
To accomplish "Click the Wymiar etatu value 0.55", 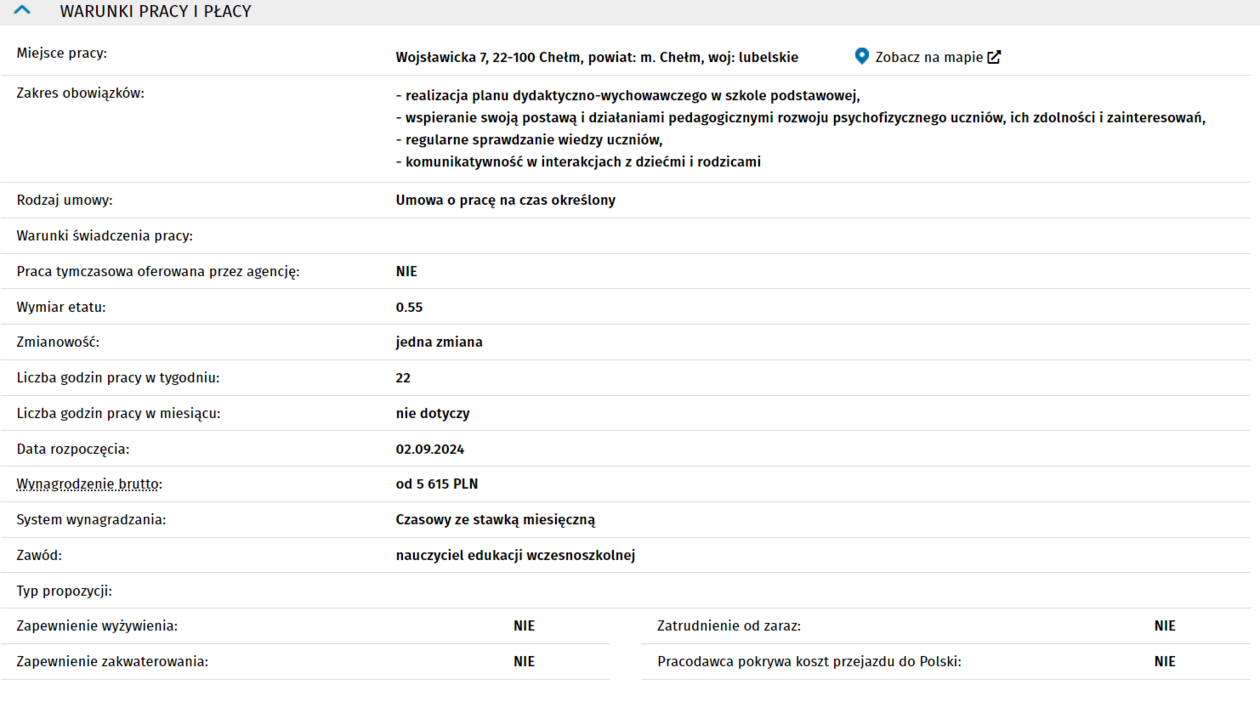I will tap(409, 307).
